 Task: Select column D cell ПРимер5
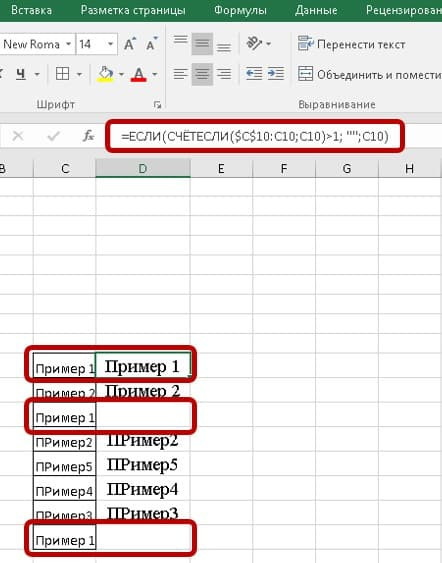pyautogui.click(x=143, y=464)
